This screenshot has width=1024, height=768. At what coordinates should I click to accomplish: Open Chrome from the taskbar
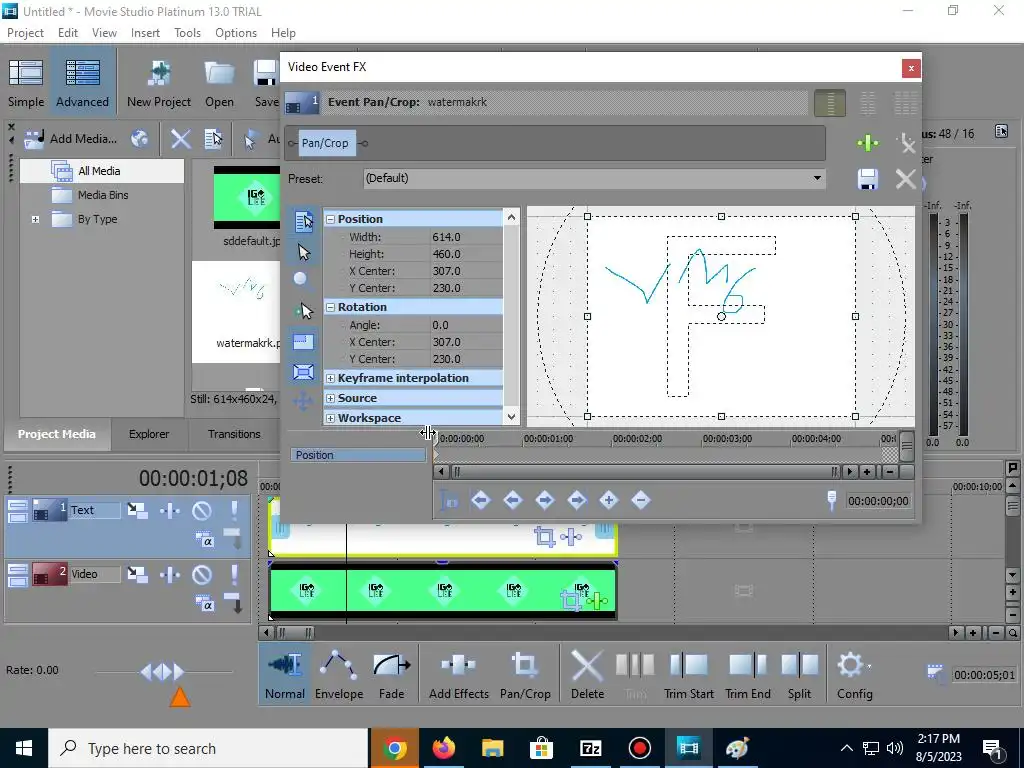click(394, 748)
